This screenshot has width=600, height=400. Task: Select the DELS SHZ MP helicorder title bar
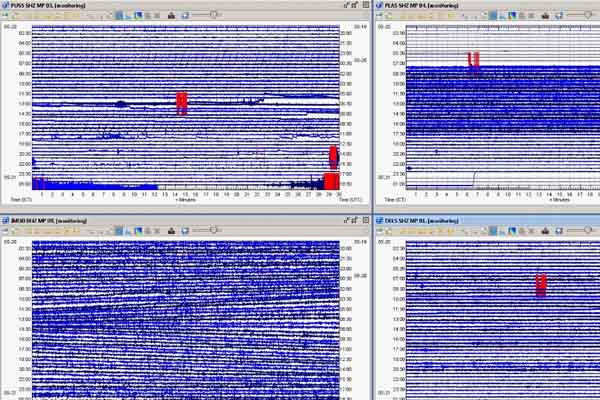coord(488,220)
